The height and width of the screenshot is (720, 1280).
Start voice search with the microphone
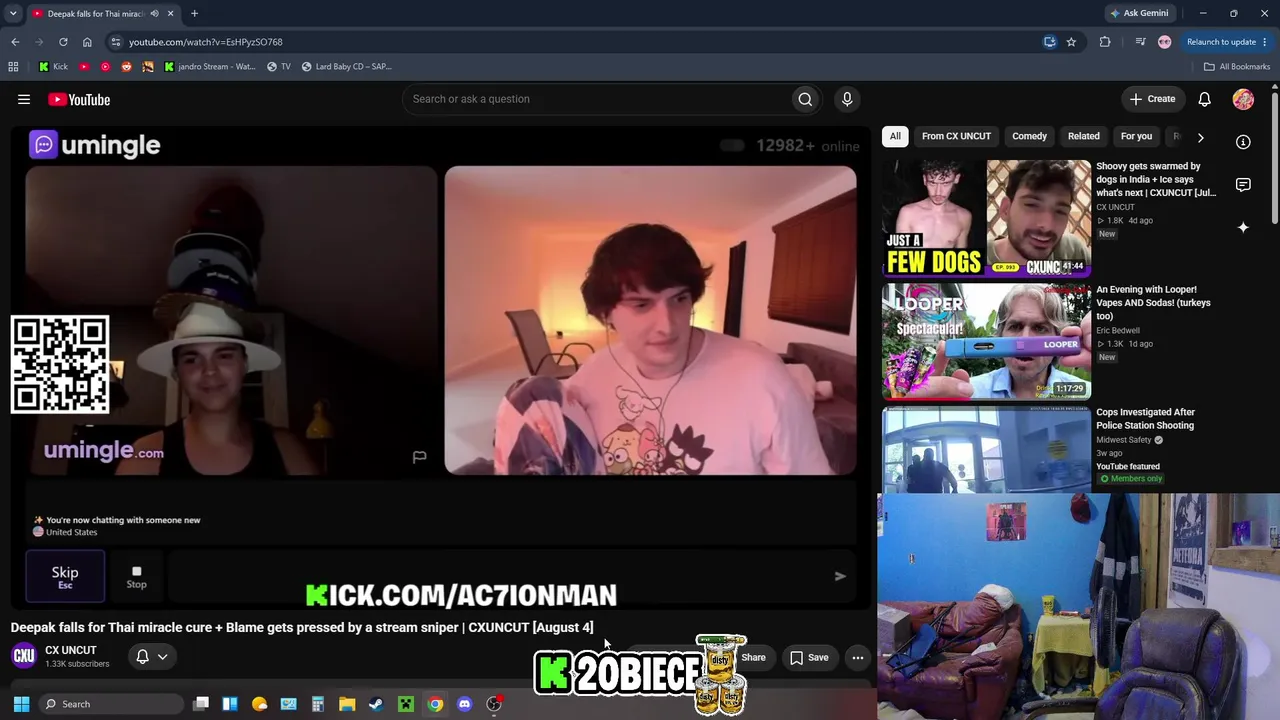click(847, 99)
